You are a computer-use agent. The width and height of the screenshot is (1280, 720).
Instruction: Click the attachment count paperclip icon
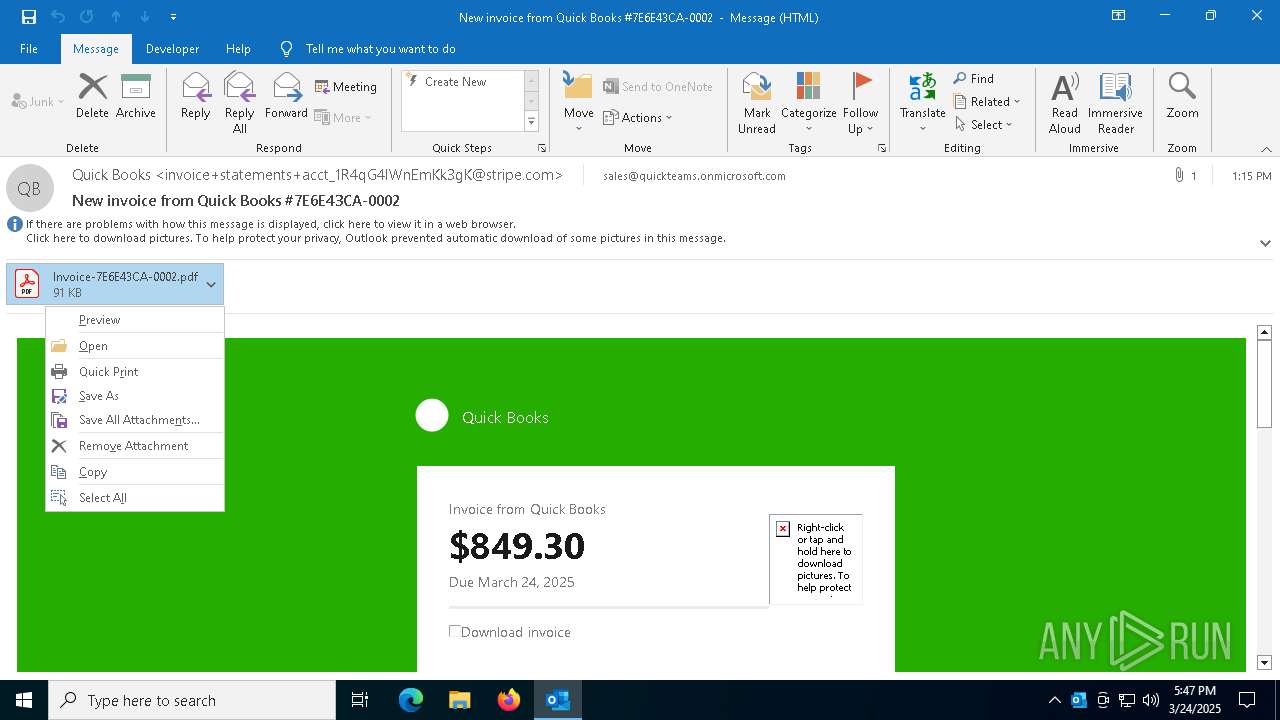click(1179, 176)
